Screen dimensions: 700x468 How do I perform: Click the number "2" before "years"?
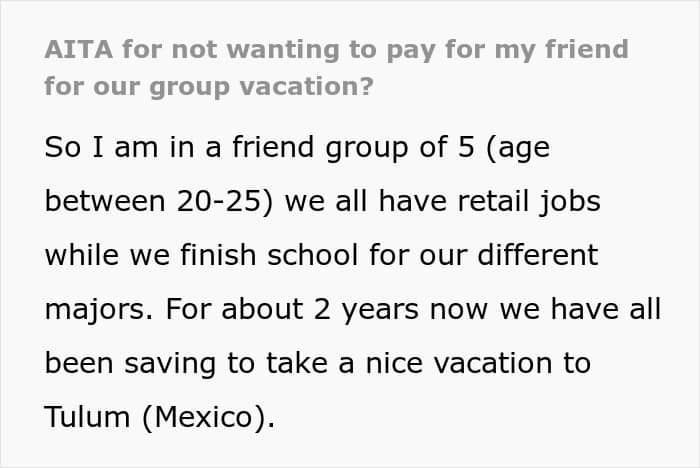[322, 309]
